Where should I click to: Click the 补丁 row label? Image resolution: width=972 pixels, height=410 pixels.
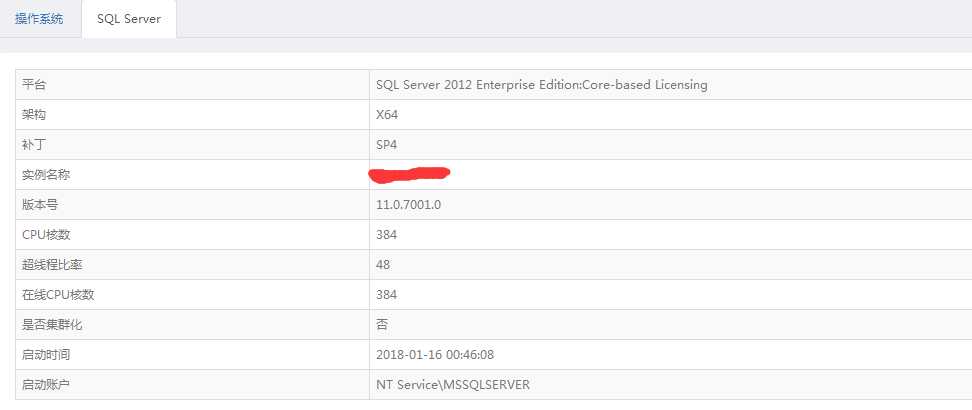(34, 145)
